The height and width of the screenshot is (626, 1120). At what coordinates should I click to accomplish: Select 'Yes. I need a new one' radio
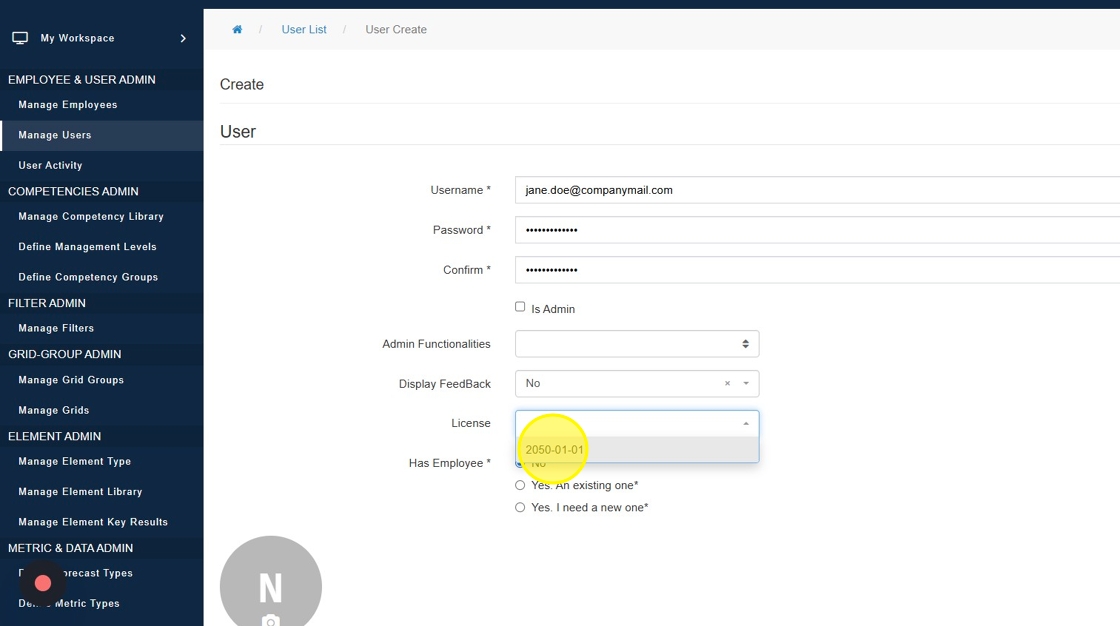coord(520,508)
